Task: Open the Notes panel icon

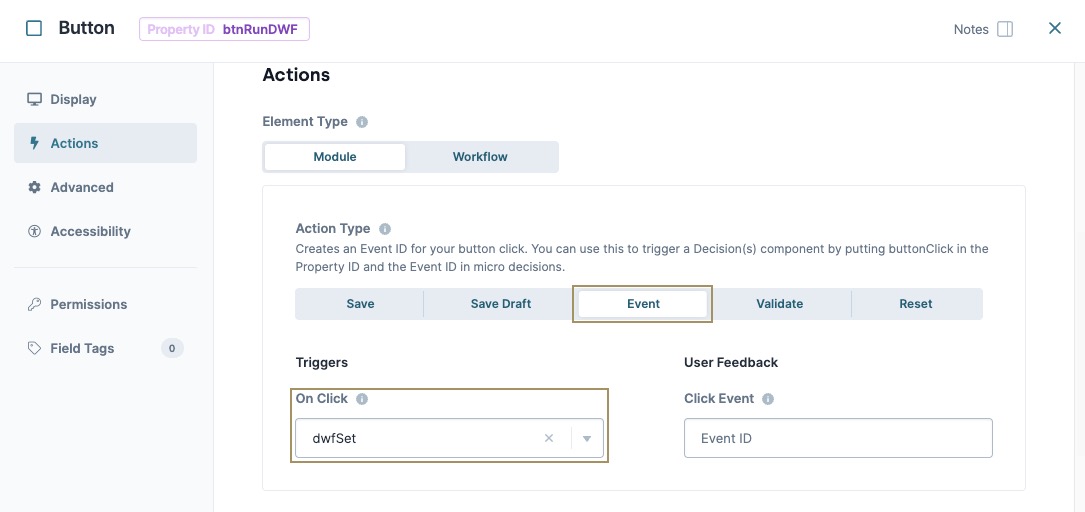Action: point(1005,29)
